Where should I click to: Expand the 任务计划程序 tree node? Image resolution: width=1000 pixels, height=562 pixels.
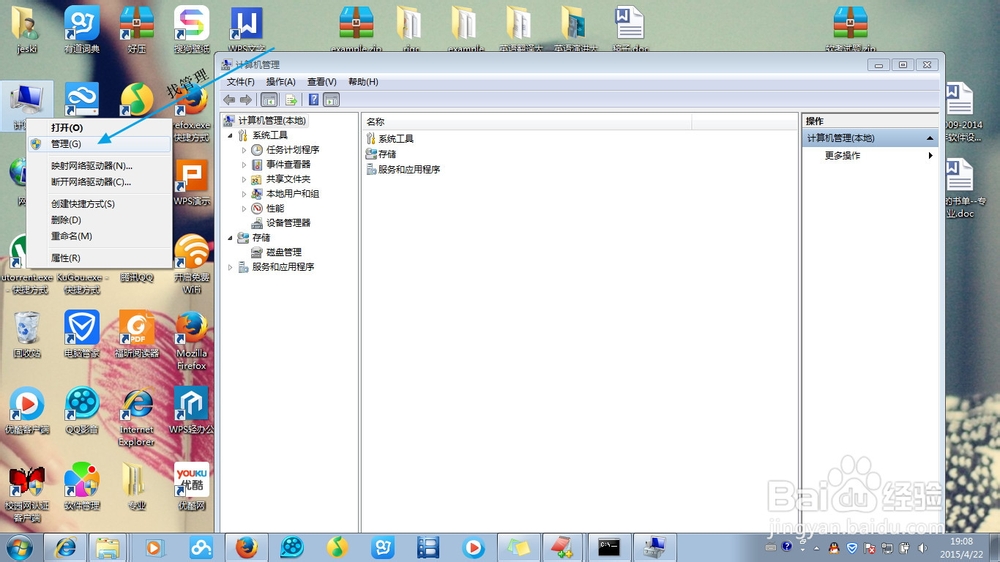click(x=244, y=150)
